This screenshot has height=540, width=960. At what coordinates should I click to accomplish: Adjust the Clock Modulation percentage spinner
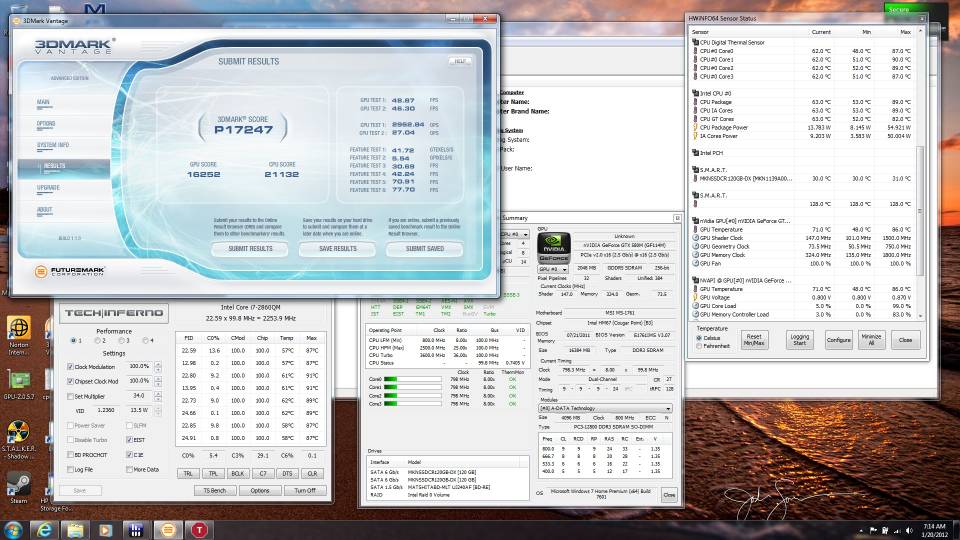(x=158, y=367)
